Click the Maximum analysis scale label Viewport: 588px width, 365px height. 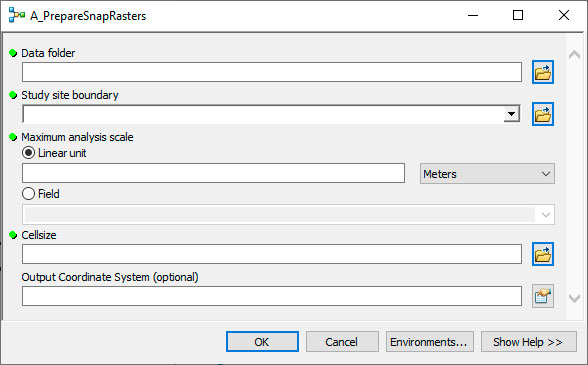(x=77, y=137)
